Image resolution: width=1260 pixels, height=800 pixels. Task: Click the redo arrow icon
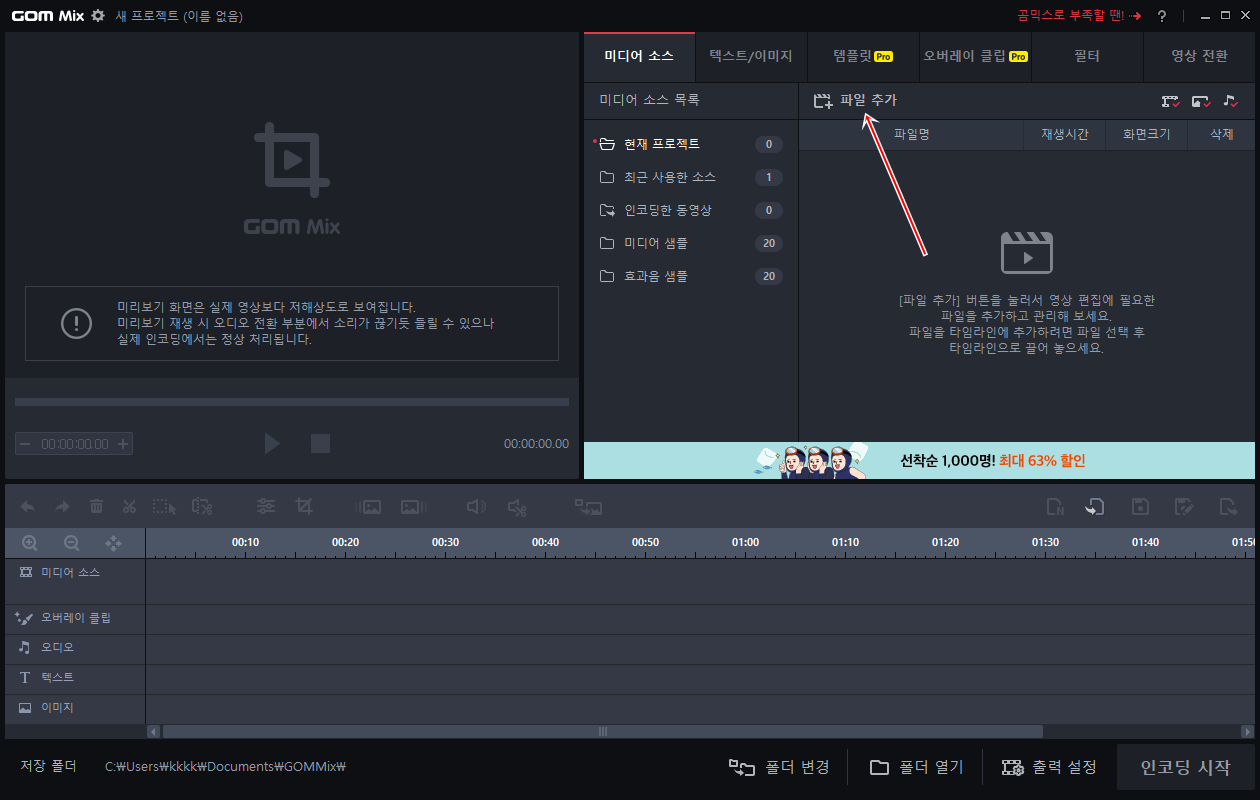(x=62, y=507)
